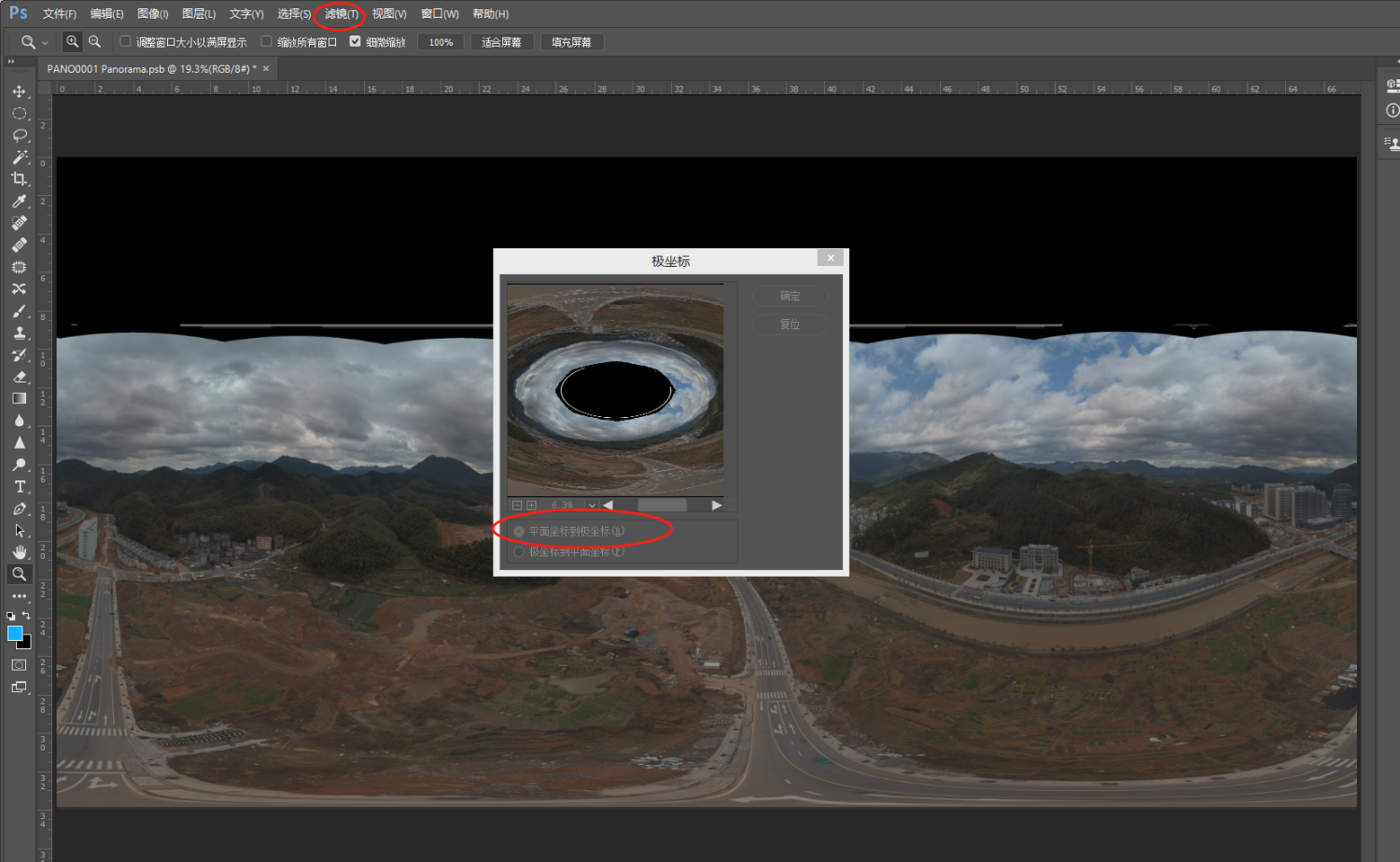
Task: Select the Dodge tool
Action: [19, 465]
